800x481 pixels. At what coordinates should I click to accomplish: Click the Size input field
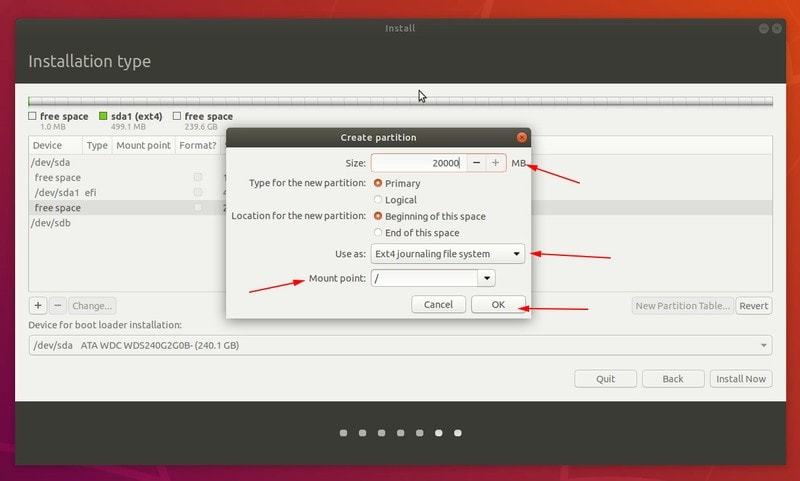[x=418, y=163]
